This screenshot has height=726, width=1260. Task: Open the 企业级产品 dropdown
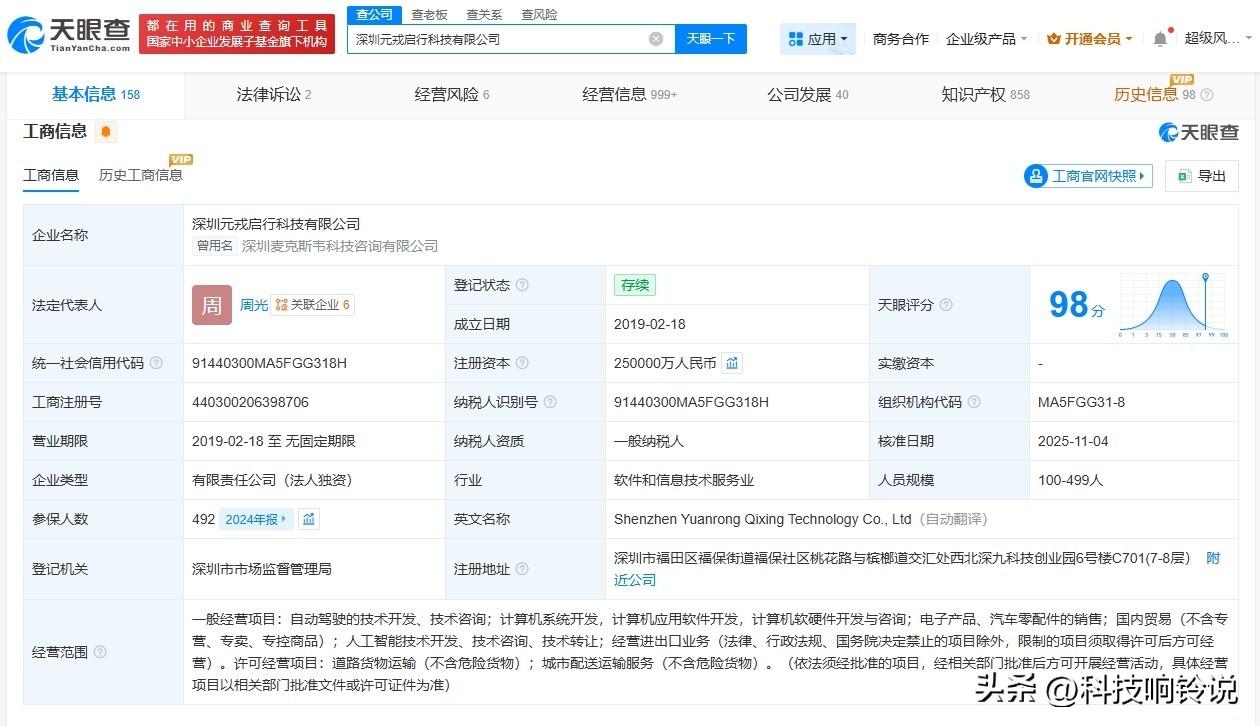click(x=988, y=38)
